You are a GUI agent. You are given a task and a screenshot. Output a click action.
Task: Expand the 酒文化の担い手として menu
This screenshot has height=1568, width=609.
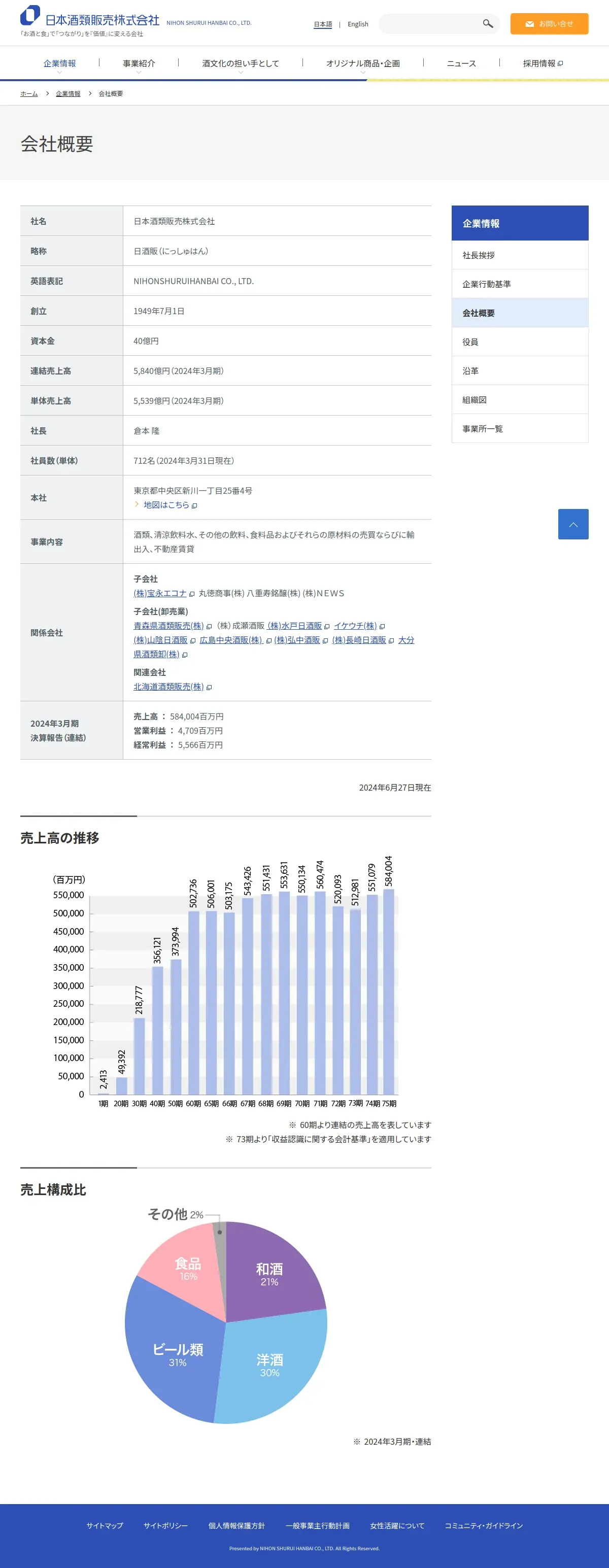[x=241, y=63]
